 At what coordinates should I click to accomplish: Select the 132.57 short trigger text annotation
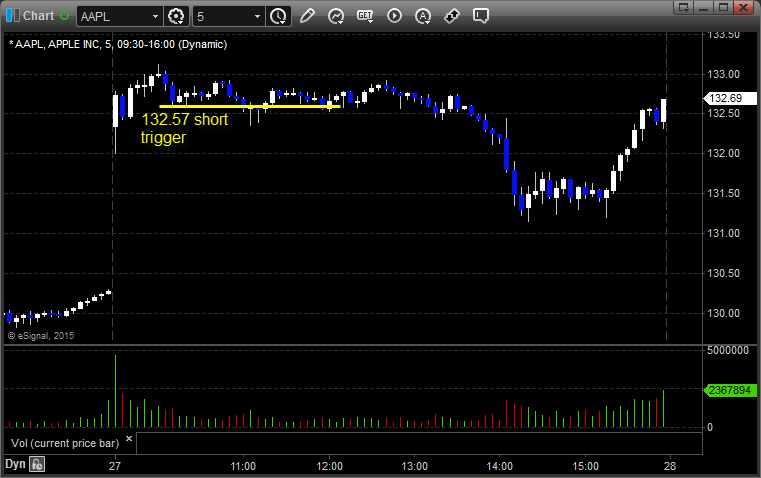[x=184, y=128]
